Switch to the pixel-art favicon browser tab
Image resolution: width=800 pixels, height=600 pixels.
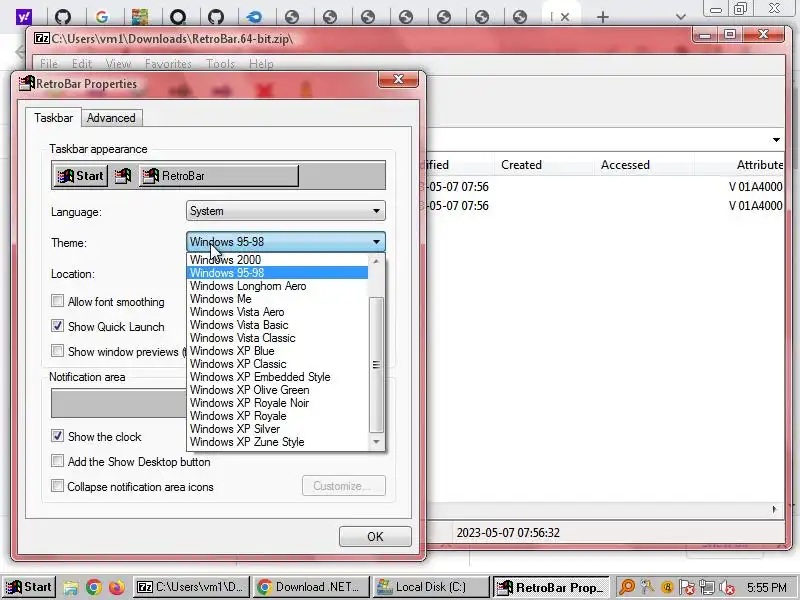(x=140, y=17)
